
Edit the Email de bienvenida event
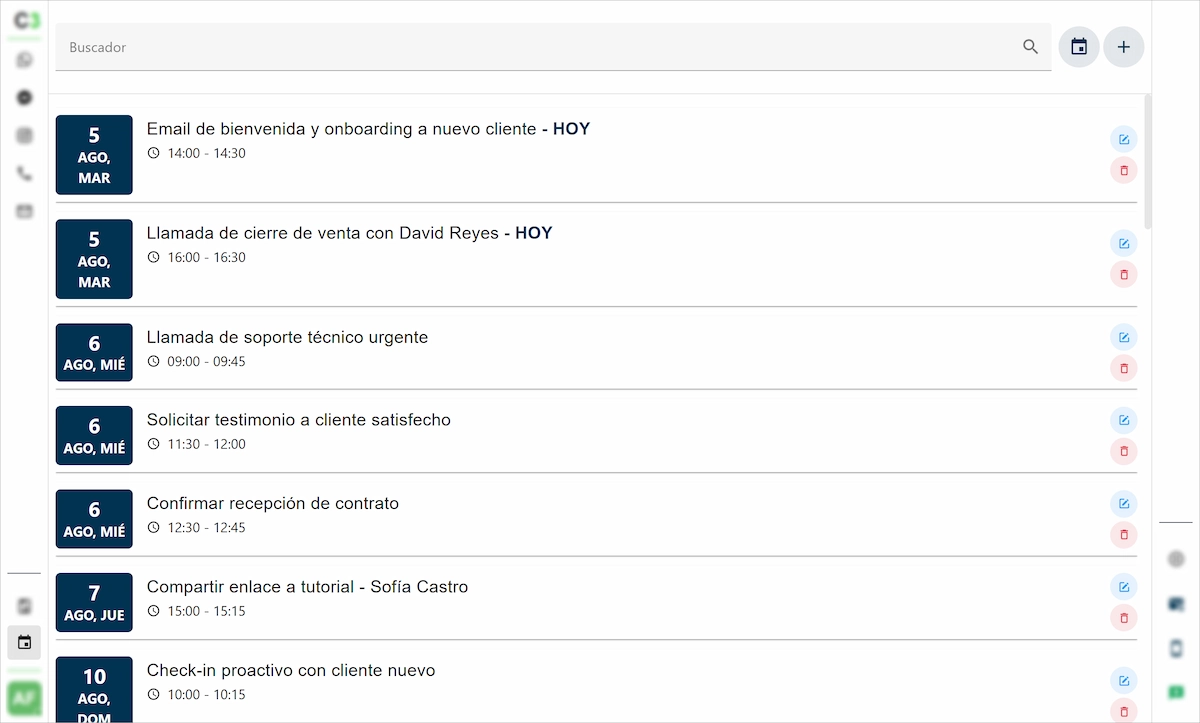[1123, 140]
